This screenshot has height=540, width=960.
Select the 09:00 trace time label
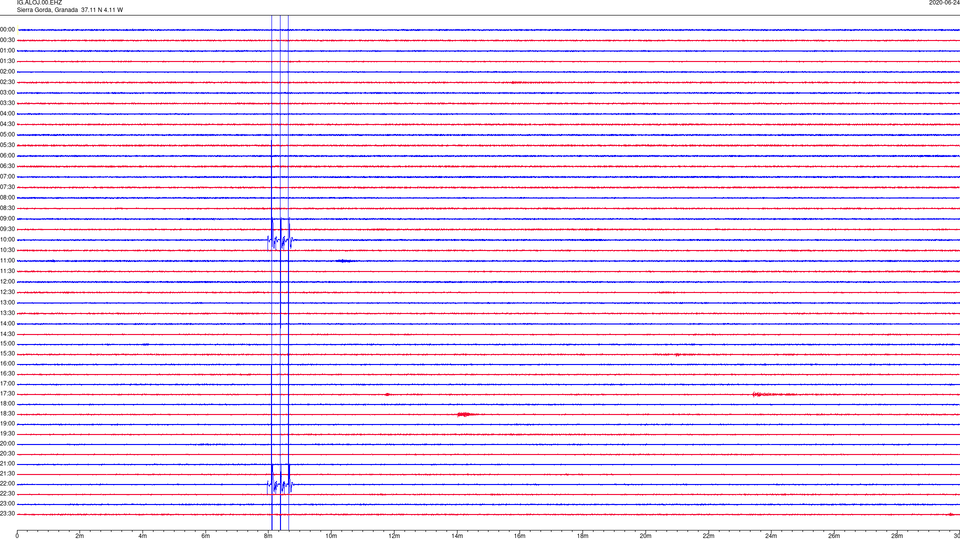pyautogui.click(x=8, y=219)
